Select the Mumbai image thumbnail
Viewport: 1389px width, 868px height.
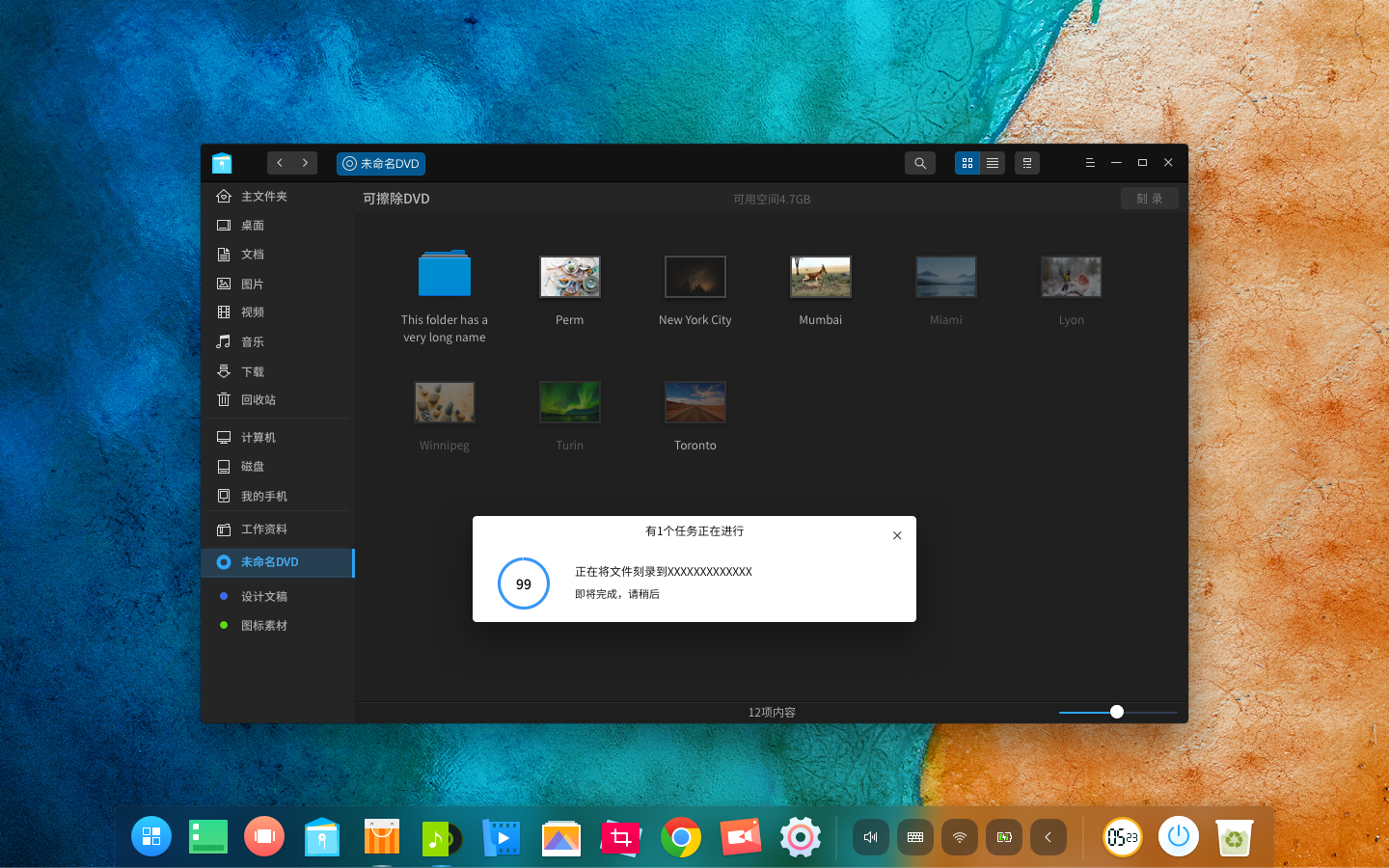pyautogui.click(x=821, y=277)
